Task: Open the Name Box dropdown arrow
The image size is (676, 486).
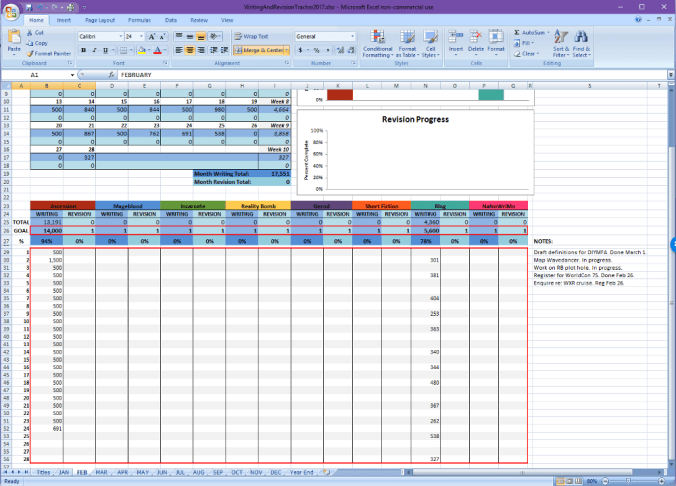Action: coord(71,75)
